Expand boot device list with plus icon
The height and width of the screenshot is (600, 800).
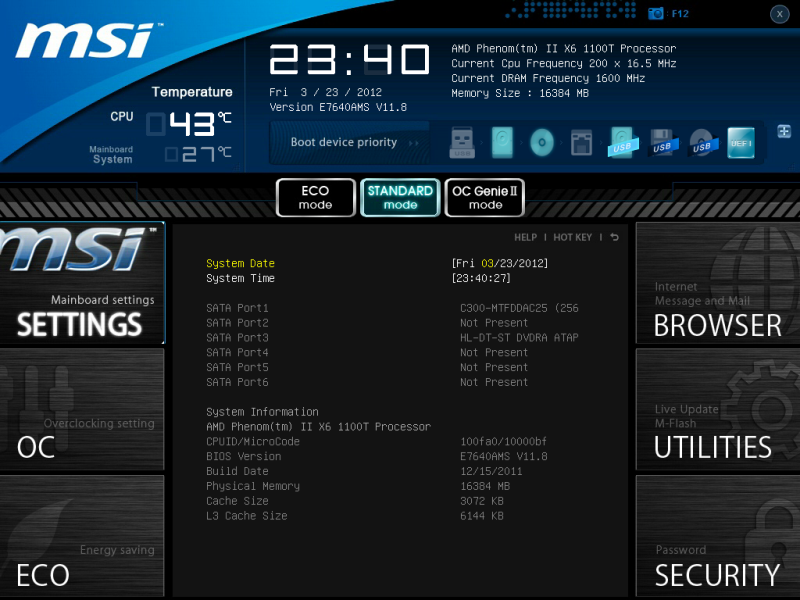click(784, 131)
